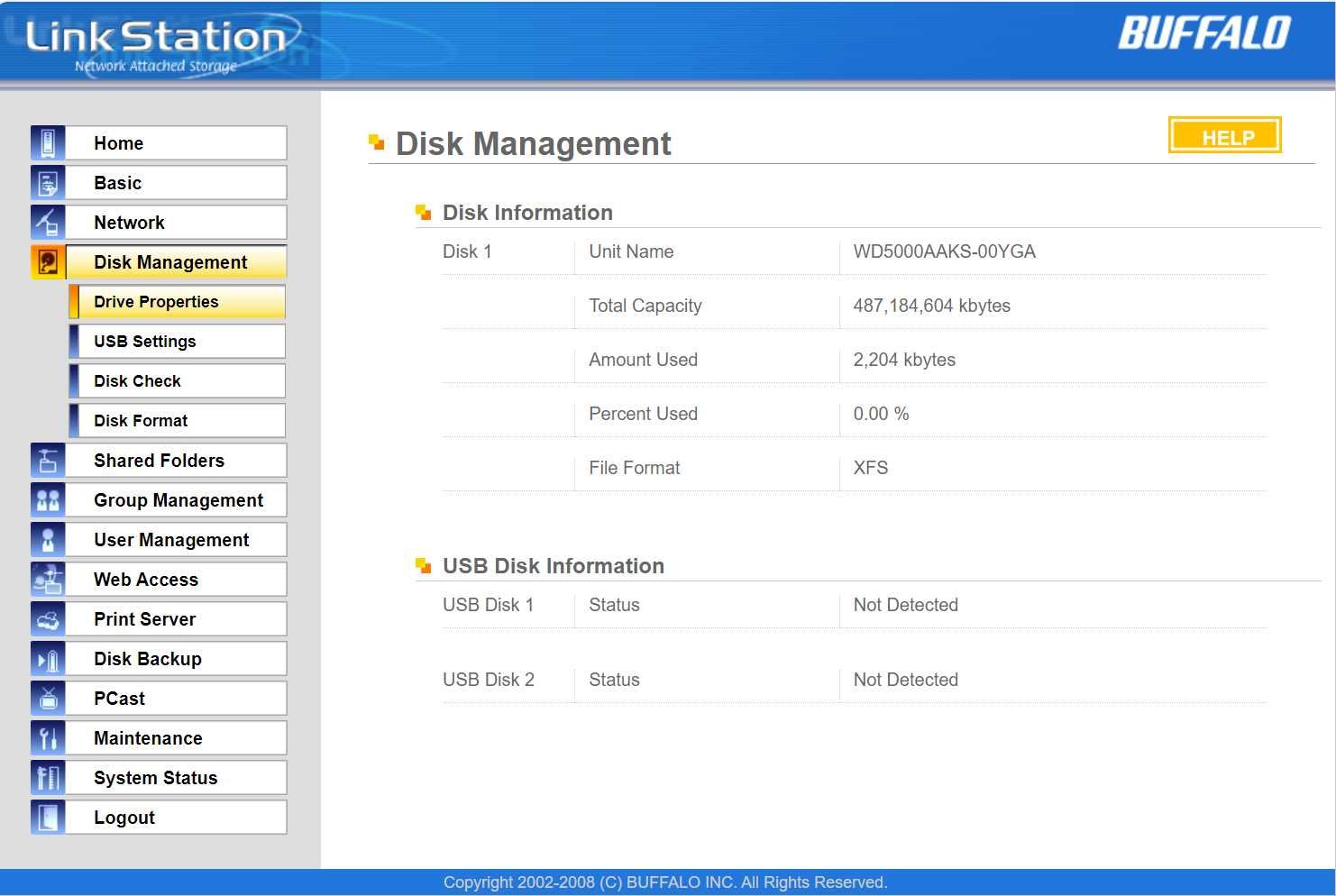This screenshot has height=896, width=1336.
Task: Click the File Format label
Action: tap(634, 468)
